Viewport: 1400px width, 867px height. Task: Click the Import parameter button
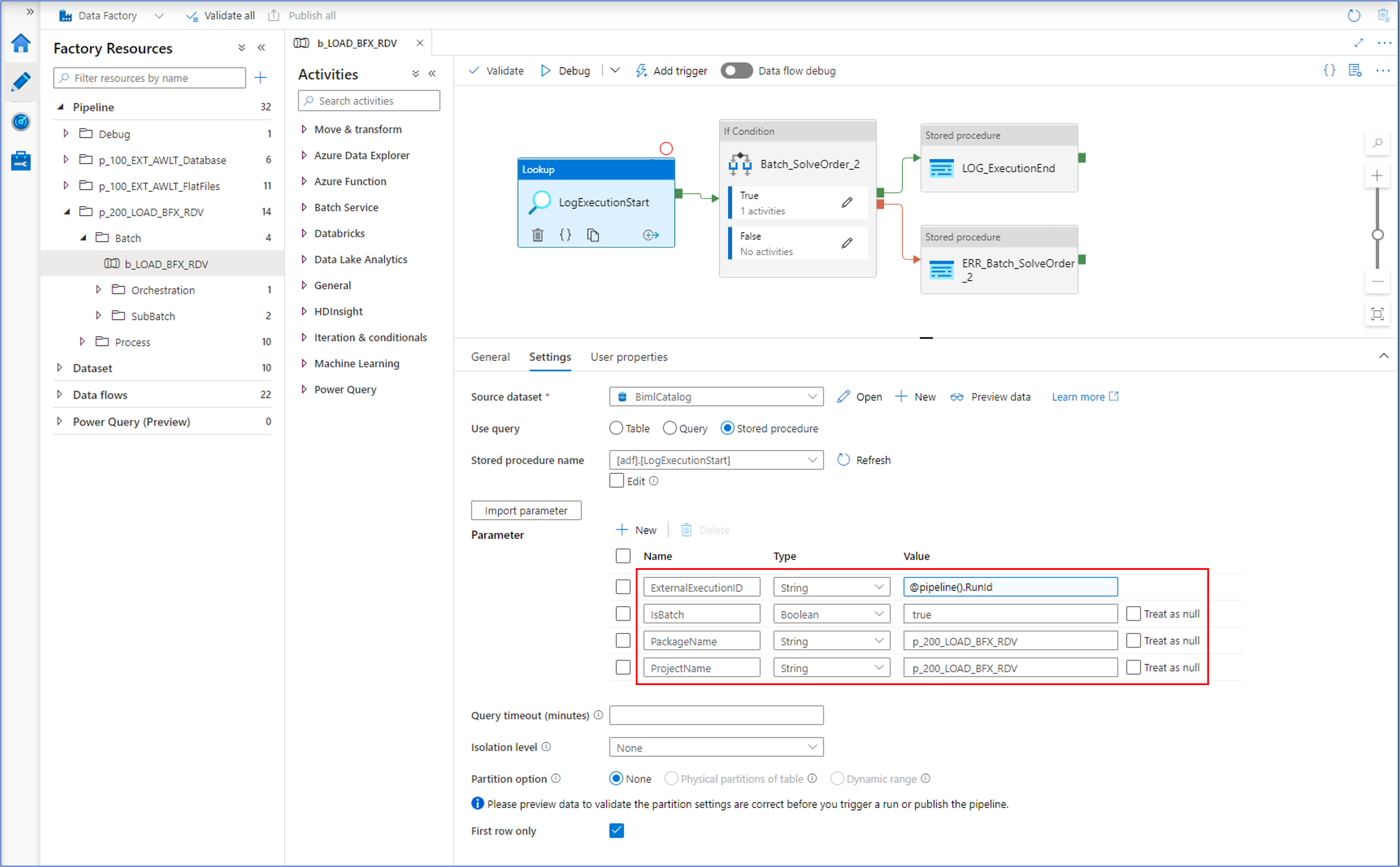pos(526,510)
